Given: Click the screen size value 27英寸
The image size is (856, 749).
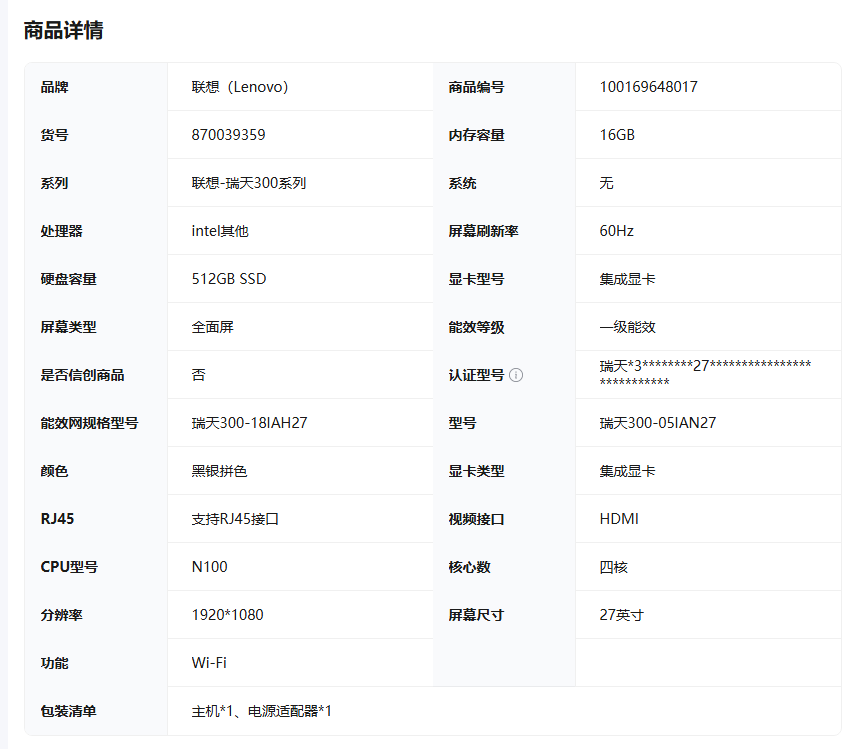Looking at the screenshot, I should (x=622, y=616).
